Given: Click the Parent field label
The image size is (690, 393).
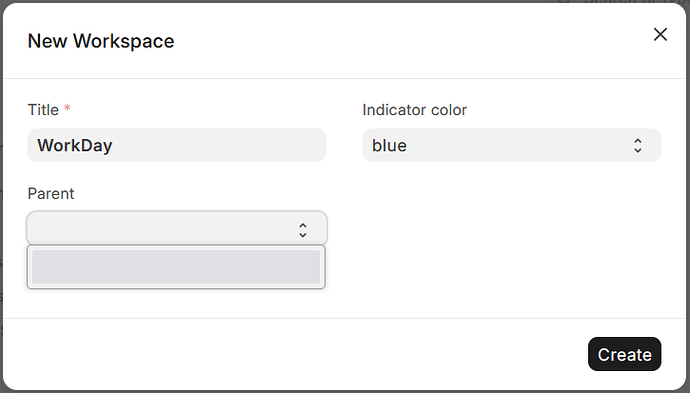Looking at the screenshot, I should [x=51, y=194].
